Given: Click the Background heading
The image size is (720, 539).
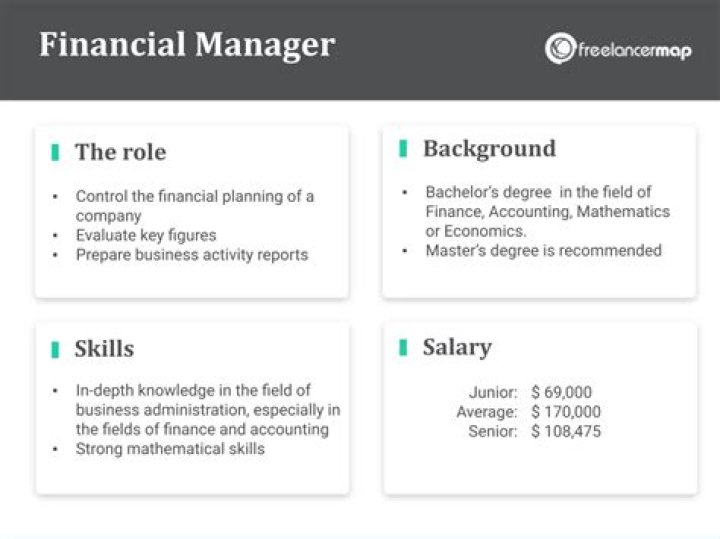Looking at the screenshot, I should click(x=489, y=148).
